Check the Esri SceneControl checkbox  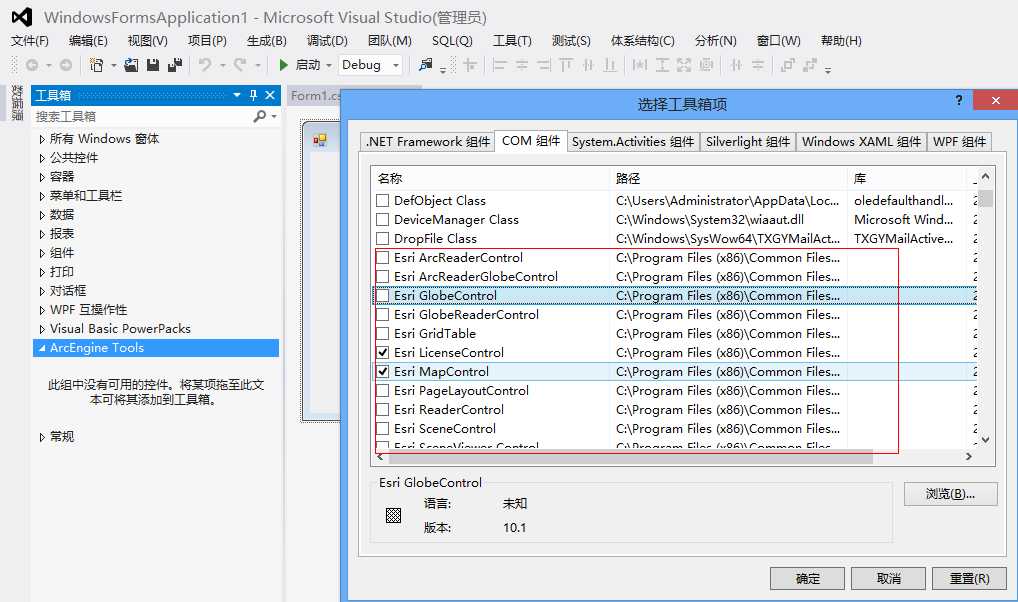(x=382, y=429)
